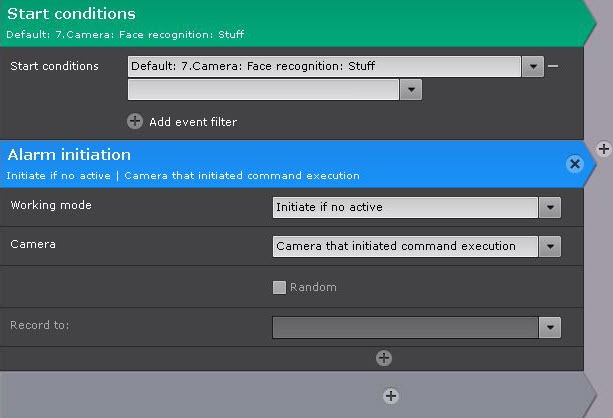Image resolution: width=613 pixels, height=418 pixels.
Task: Click 'Camera that initiated command execution' field
Action: [405, 246]
